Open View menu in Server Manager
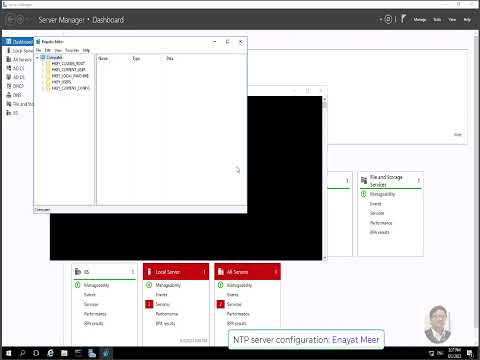 point(452,20)
